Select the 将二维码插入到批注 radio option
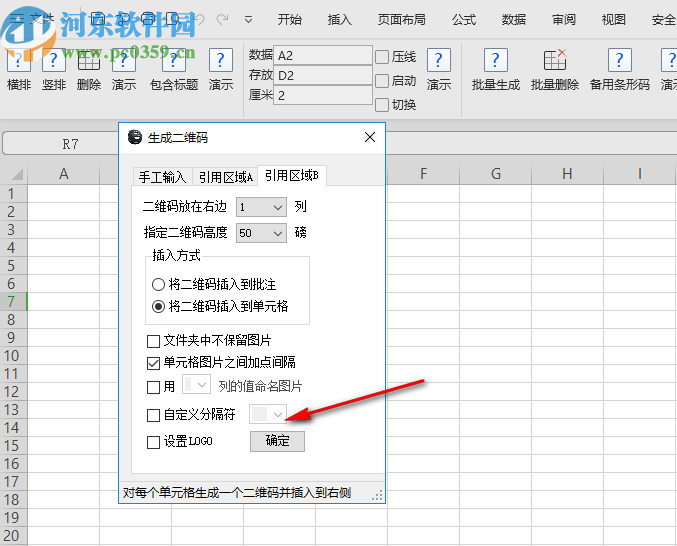The width and height of the screenshot is (677, 546). (x=158, y=284)
